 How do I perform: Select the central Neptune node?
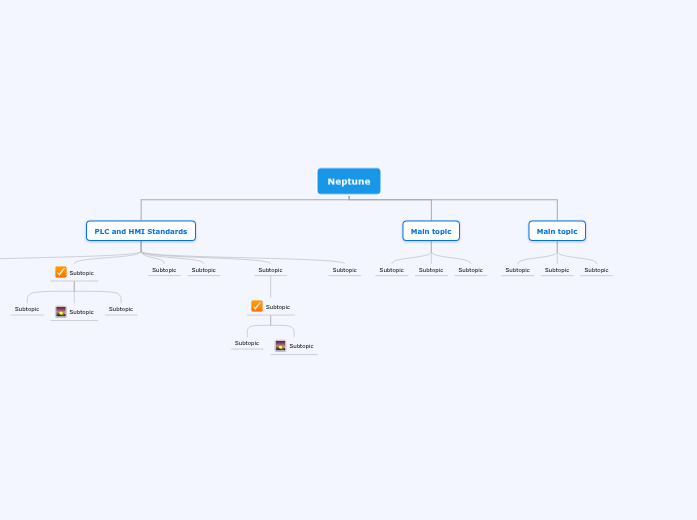[x=349, y=181]
